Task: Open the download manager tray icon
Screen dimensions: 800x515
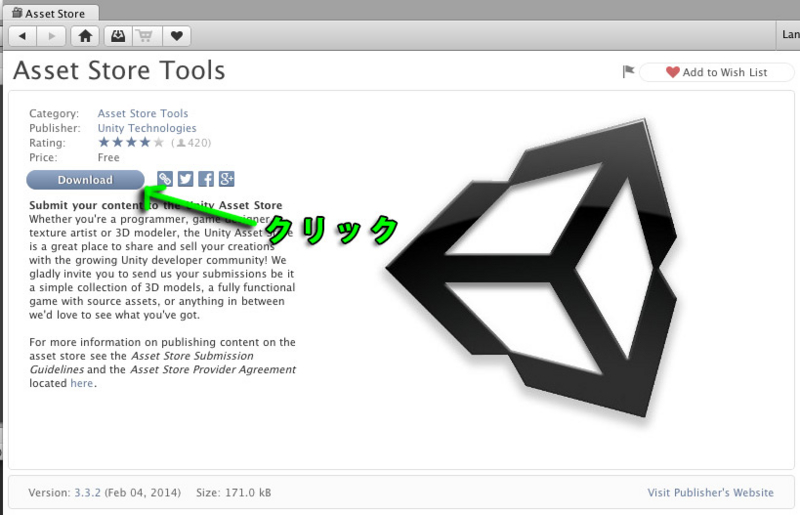Action: pos(118,36)
